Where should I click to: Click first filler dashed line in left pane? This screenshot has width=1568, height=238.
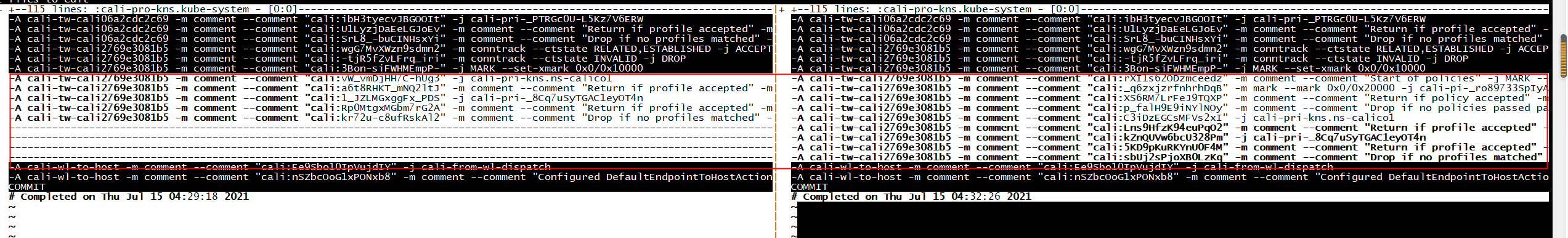[x=391, y=128]
